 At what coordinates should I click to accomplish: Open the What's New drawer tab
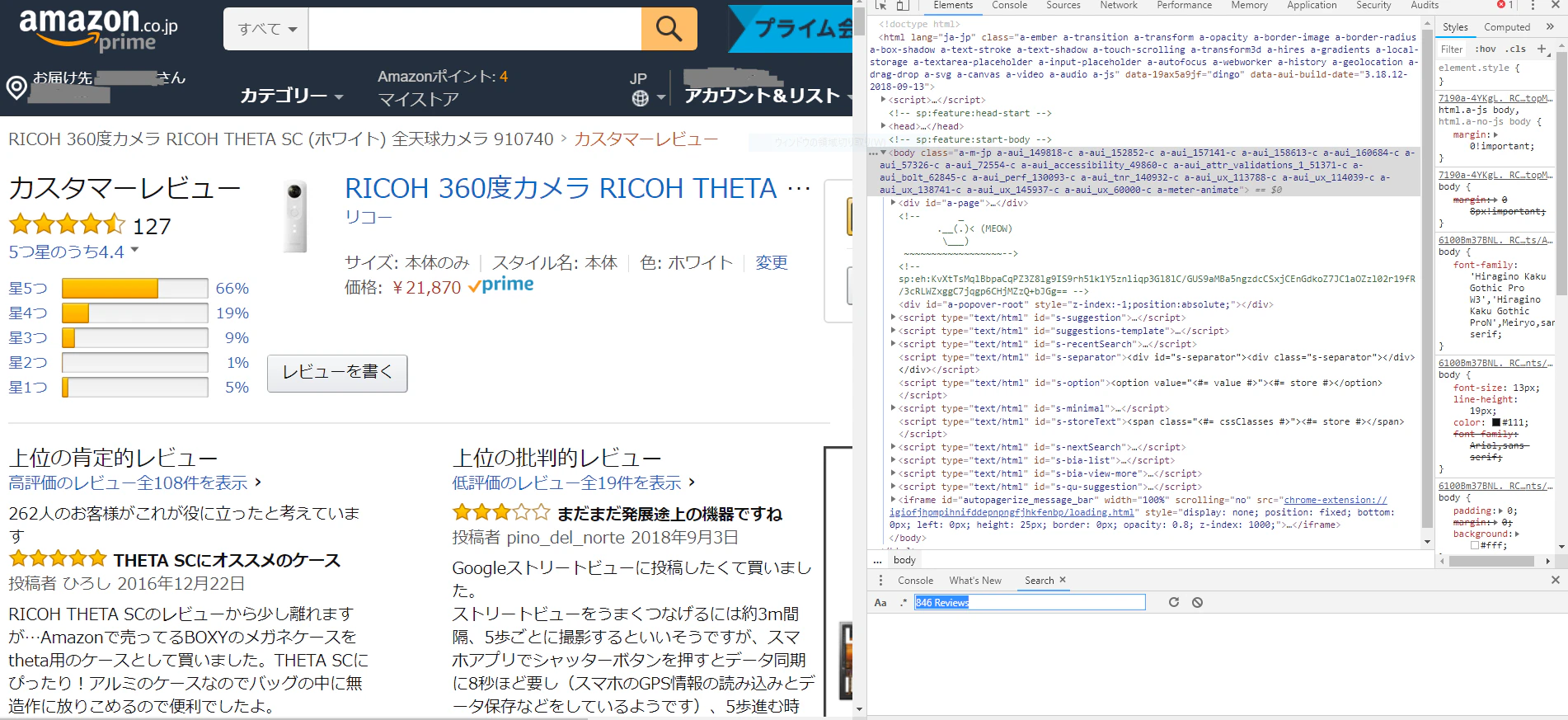point(975,581)
